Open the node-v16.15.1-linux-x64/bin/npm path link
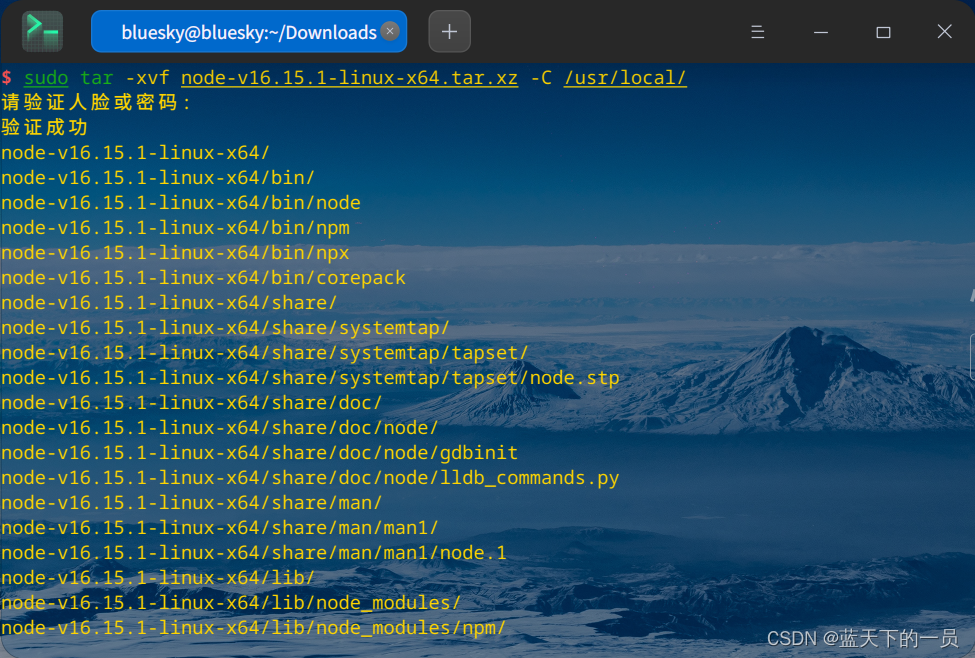The height and width of the screenshot is (658, 975). [176, 227]
